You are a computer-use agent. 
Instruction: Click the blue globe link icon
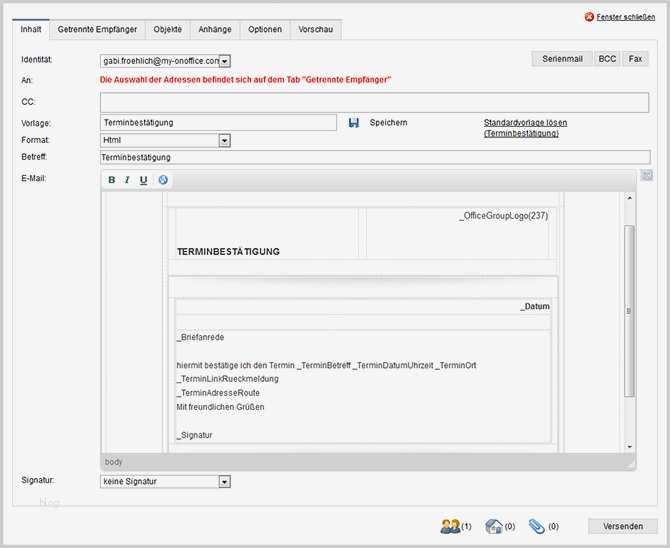pos(163,180)
